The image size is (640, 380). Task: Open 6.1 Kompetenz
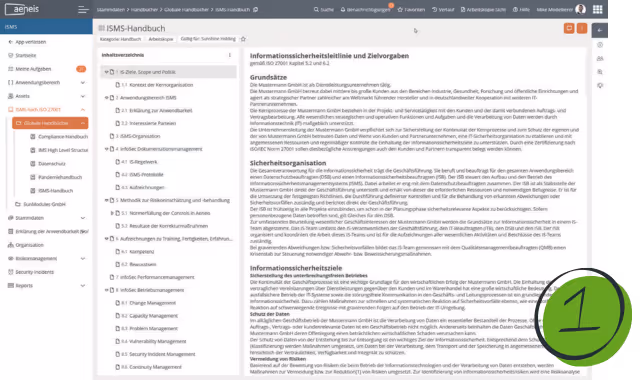[x=141, y=251]
